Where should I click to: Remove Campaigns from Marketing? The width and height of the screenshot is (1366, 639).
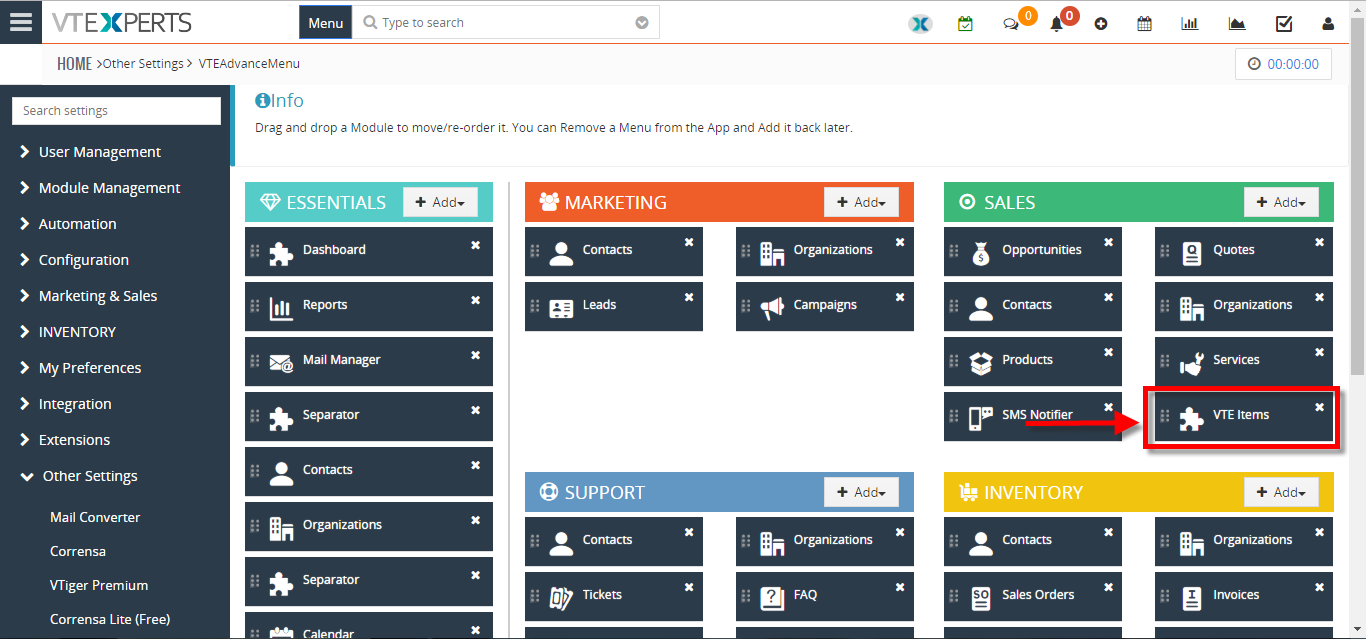click(x=900, y=298)
